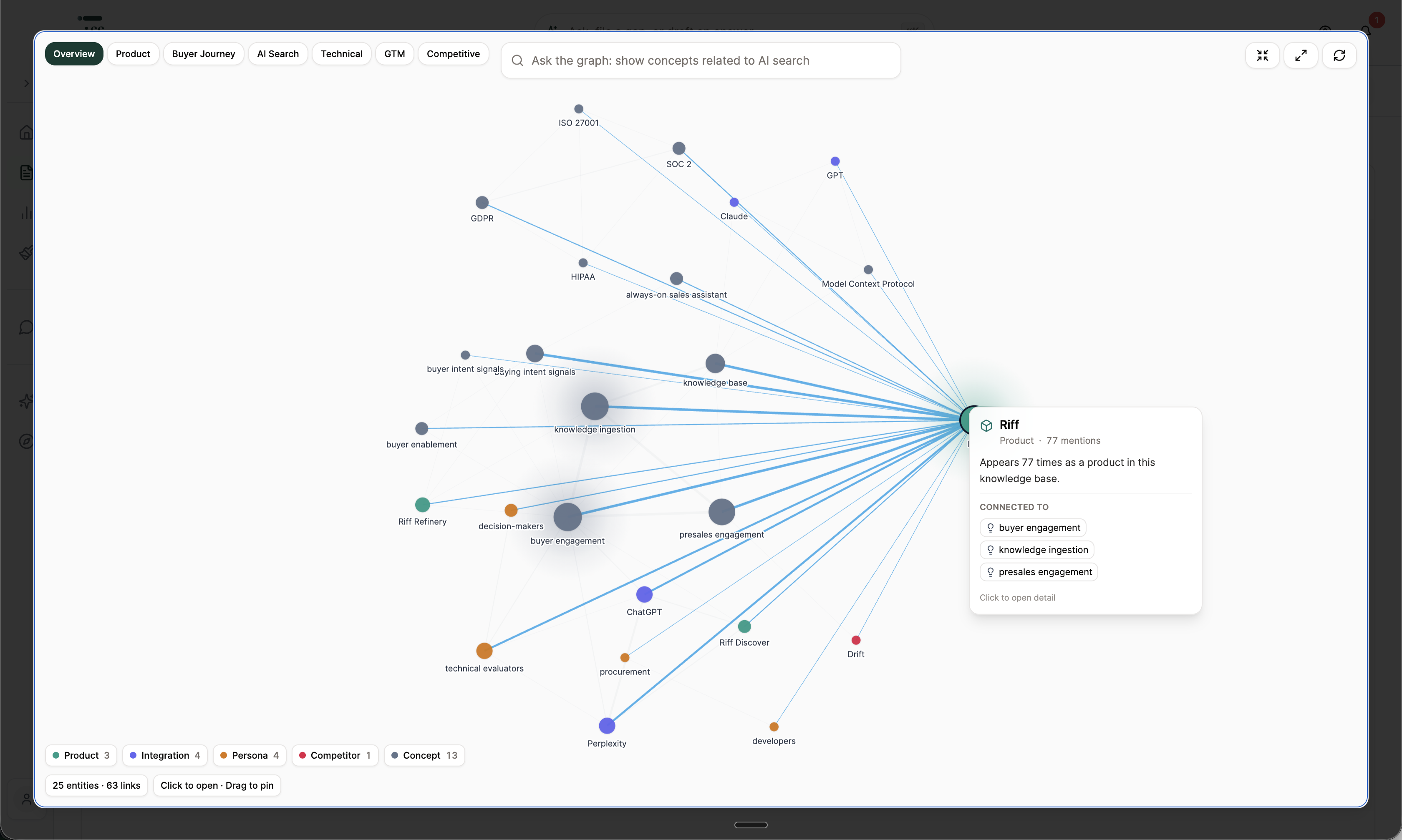This screenshot has height=840, width=1402.
Task: Toggle the Concept legend filter
Action: (x=425, y=755)
